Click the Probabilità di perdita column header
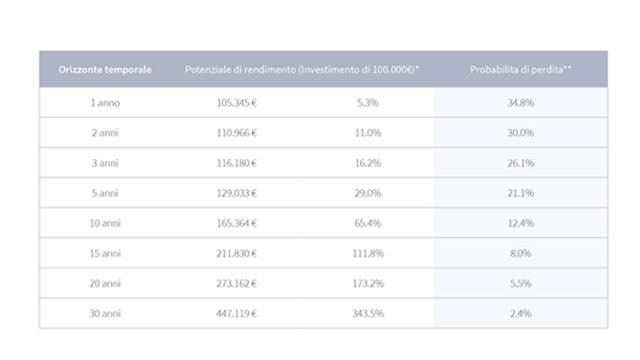This screenshot has width=640, height=360. point(520,69)
